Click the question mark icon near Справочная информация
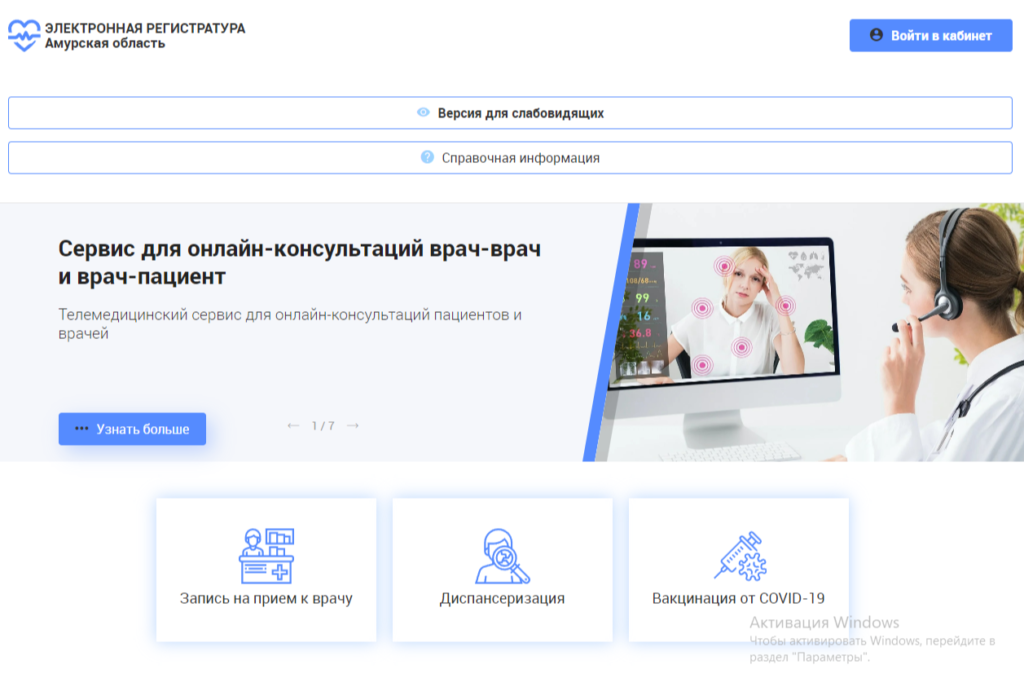 click(x=428, y=157)
